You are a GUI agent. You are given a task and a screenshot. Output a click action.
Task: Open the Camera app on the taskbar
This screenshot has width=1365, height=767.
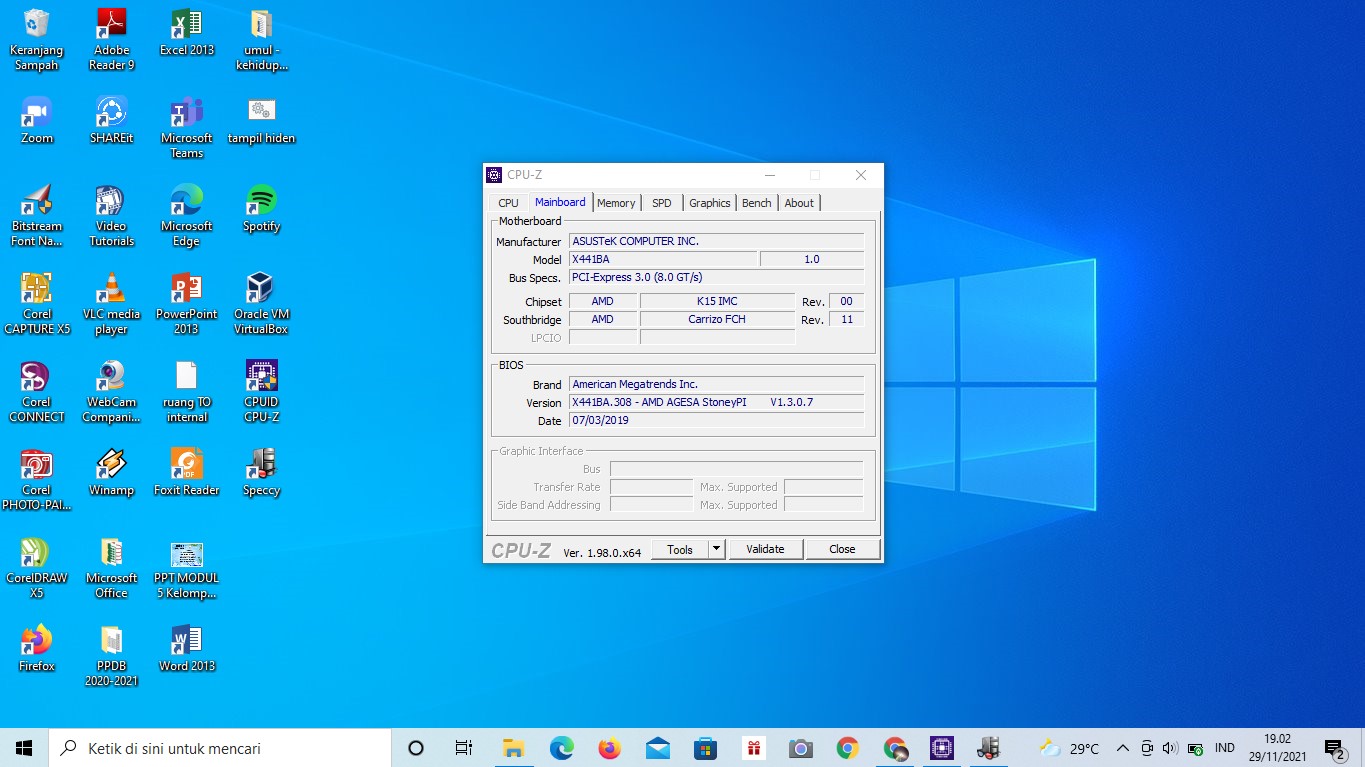[800, 748]
